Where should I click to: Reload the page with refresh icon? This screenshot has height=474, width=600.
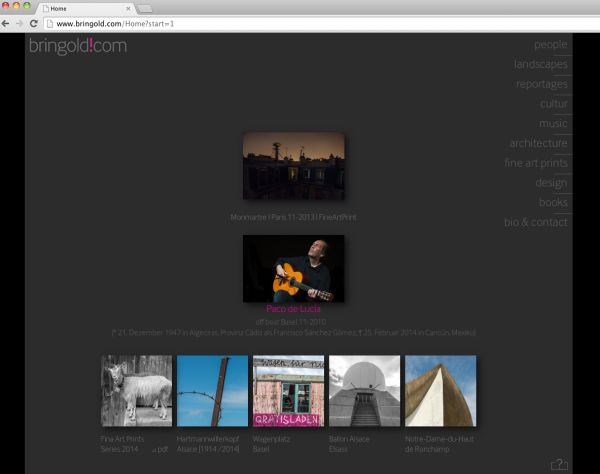[x=33, y=22]
